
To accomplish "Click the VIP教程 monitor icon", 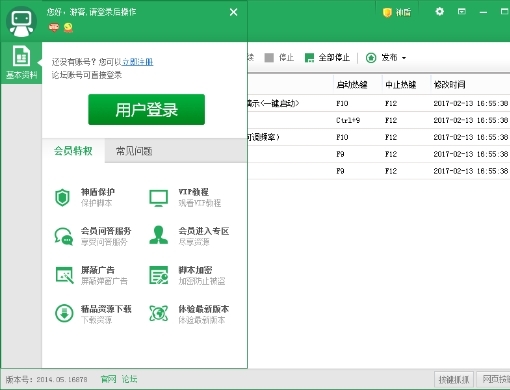I will 158,198.
